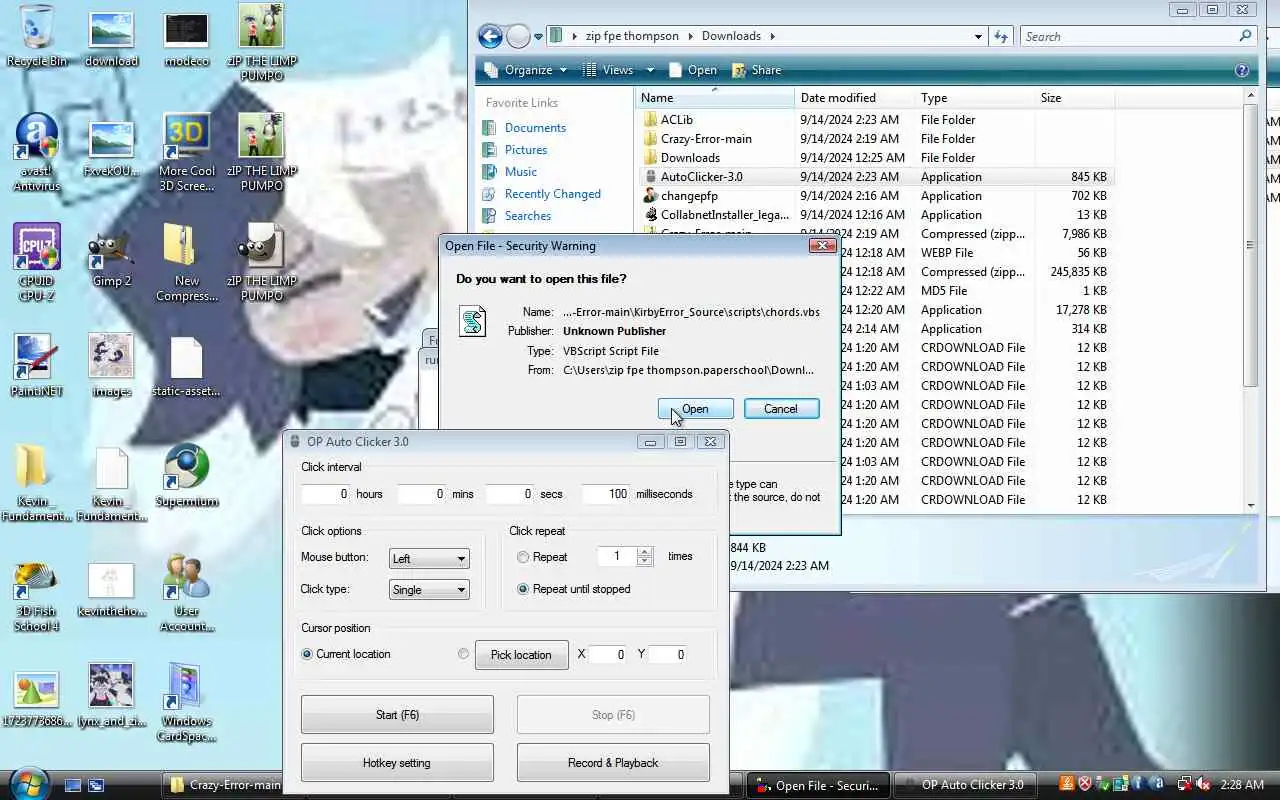Click Open in the Security Warning dialog
This screenshot has height=800, width=1280.
click(696, 409)
